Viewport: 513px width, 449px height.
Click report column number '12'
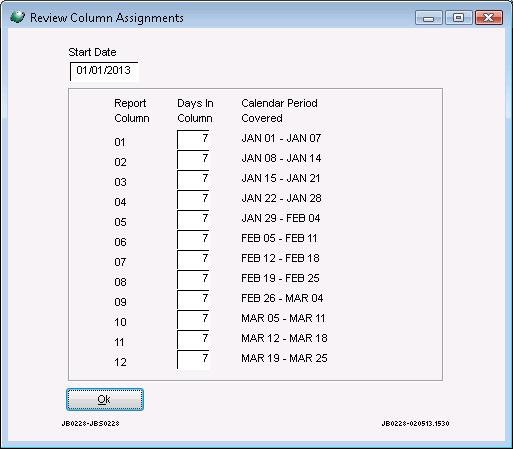120,362
